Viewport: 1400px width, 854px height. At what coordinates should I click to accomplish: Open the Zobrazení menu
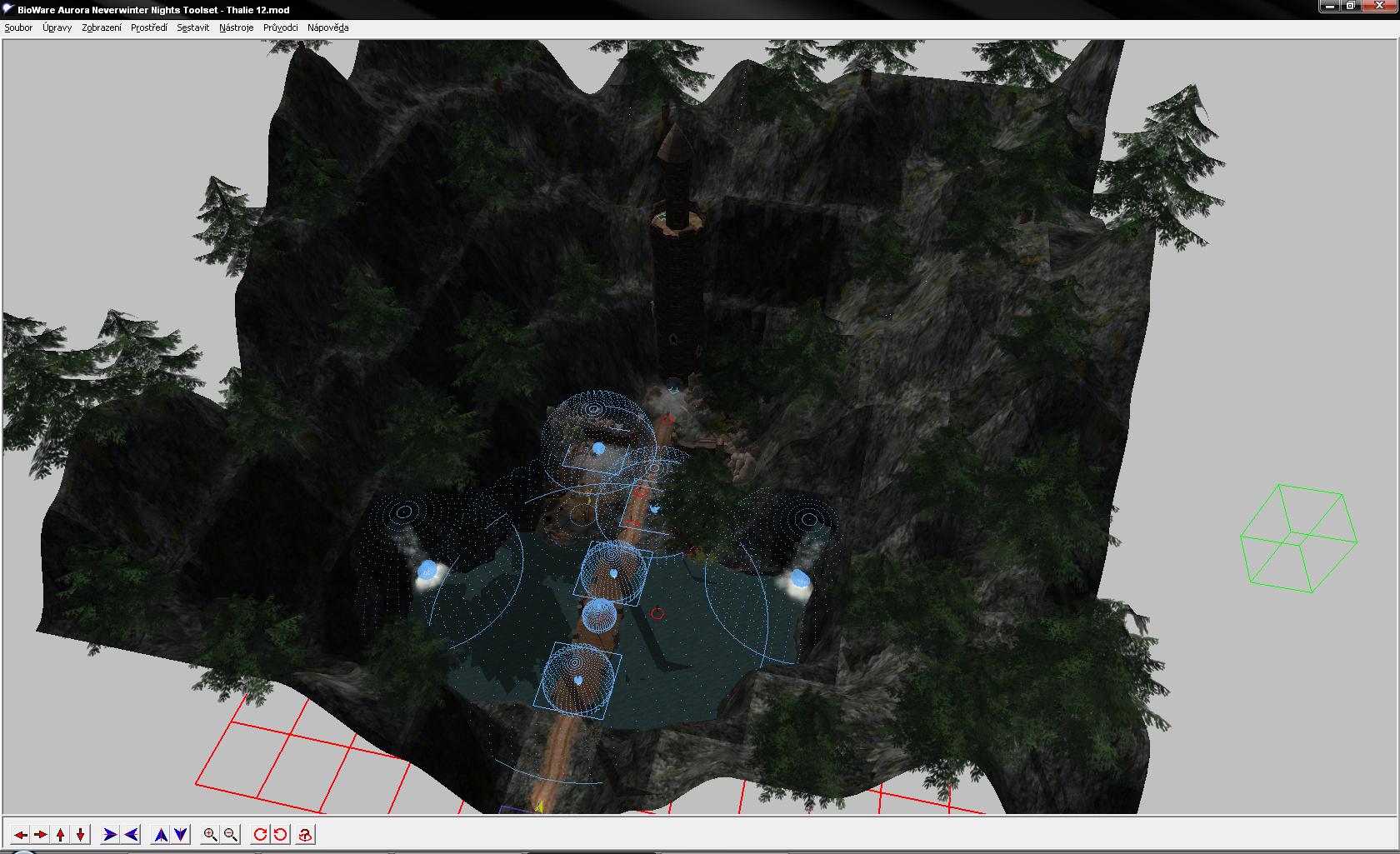click(102, 27)
